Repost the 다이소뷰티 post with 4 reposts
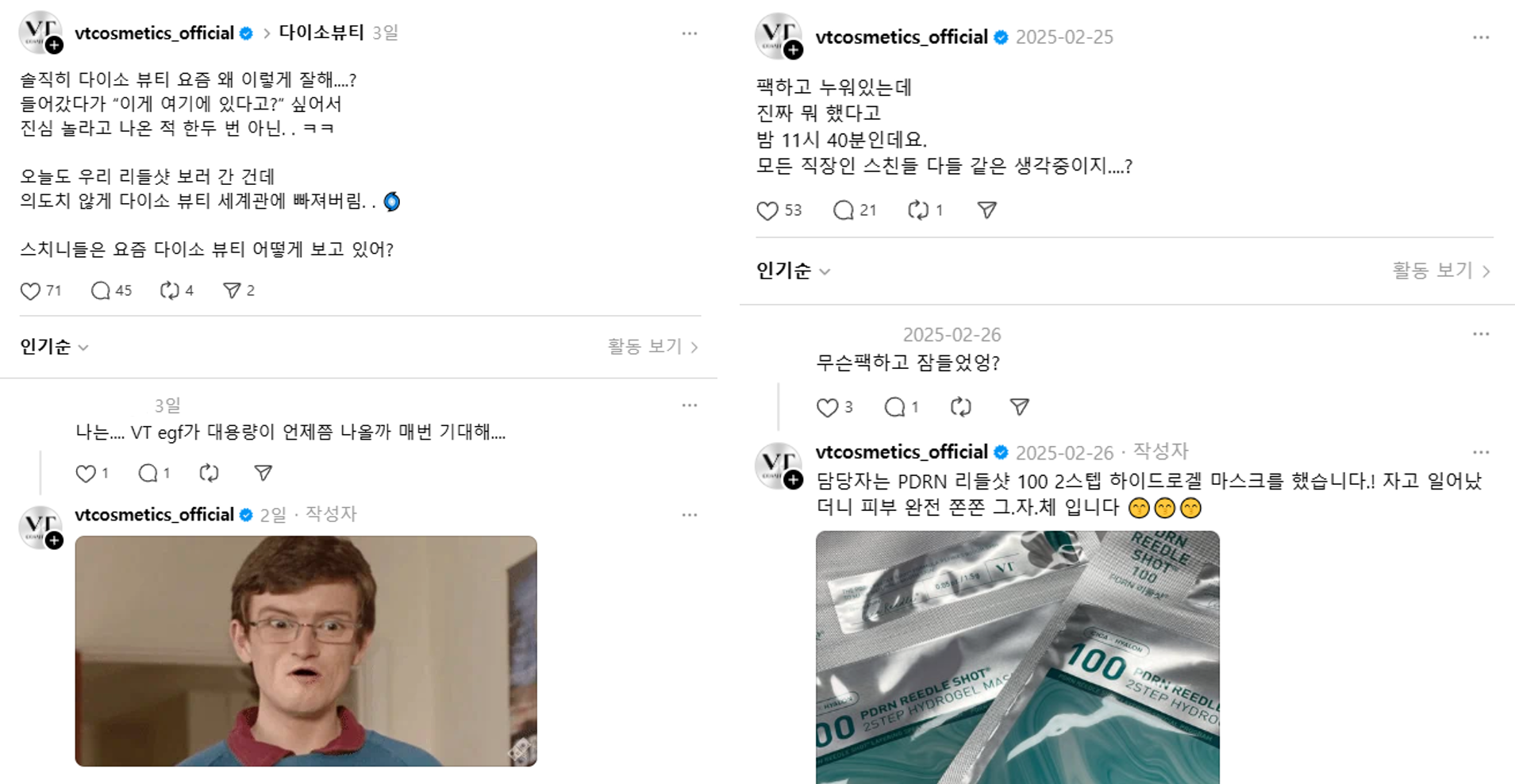 point(169,290)
